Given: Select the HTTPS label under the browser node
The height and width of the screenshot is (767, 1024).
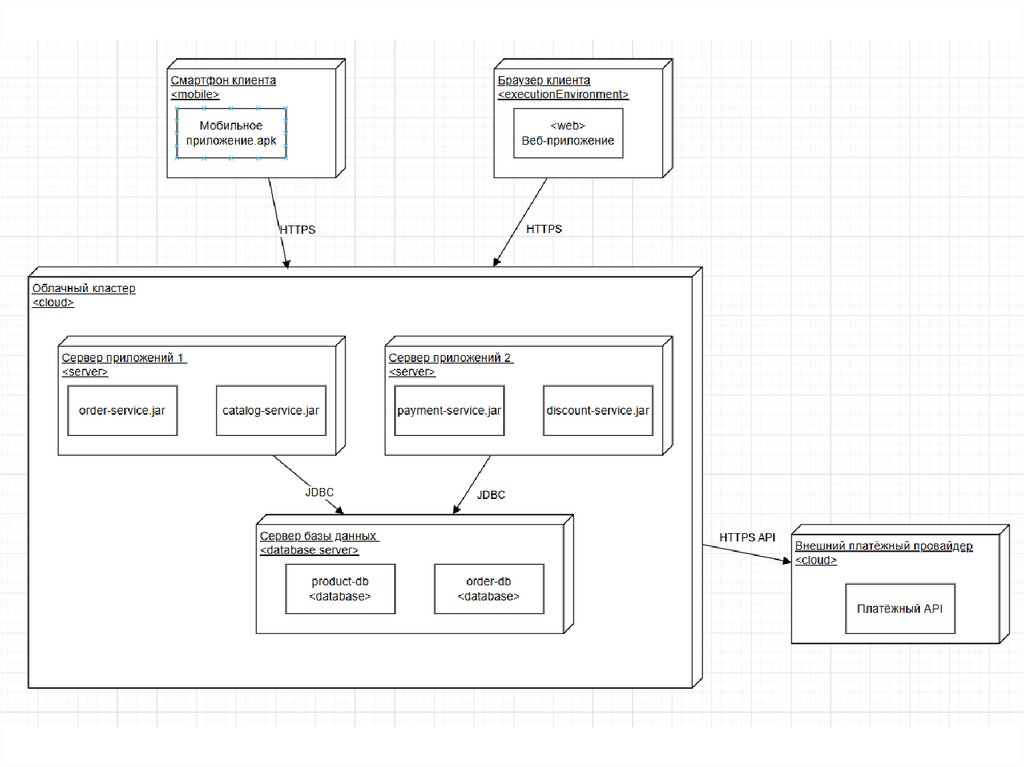Looking at the screenshot, I should (544, 229).
